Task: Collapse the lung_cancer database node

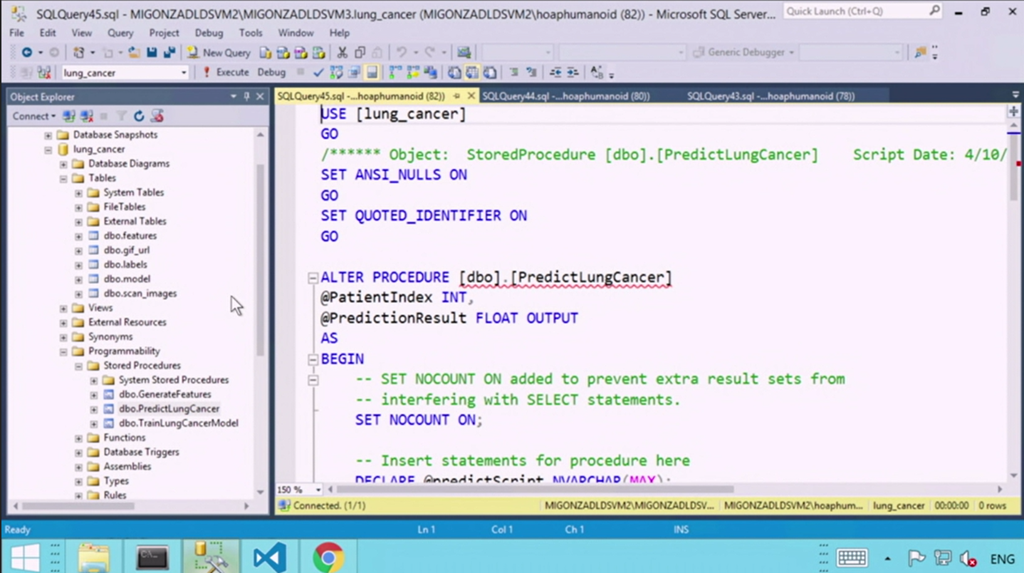Action: point(48,150)
